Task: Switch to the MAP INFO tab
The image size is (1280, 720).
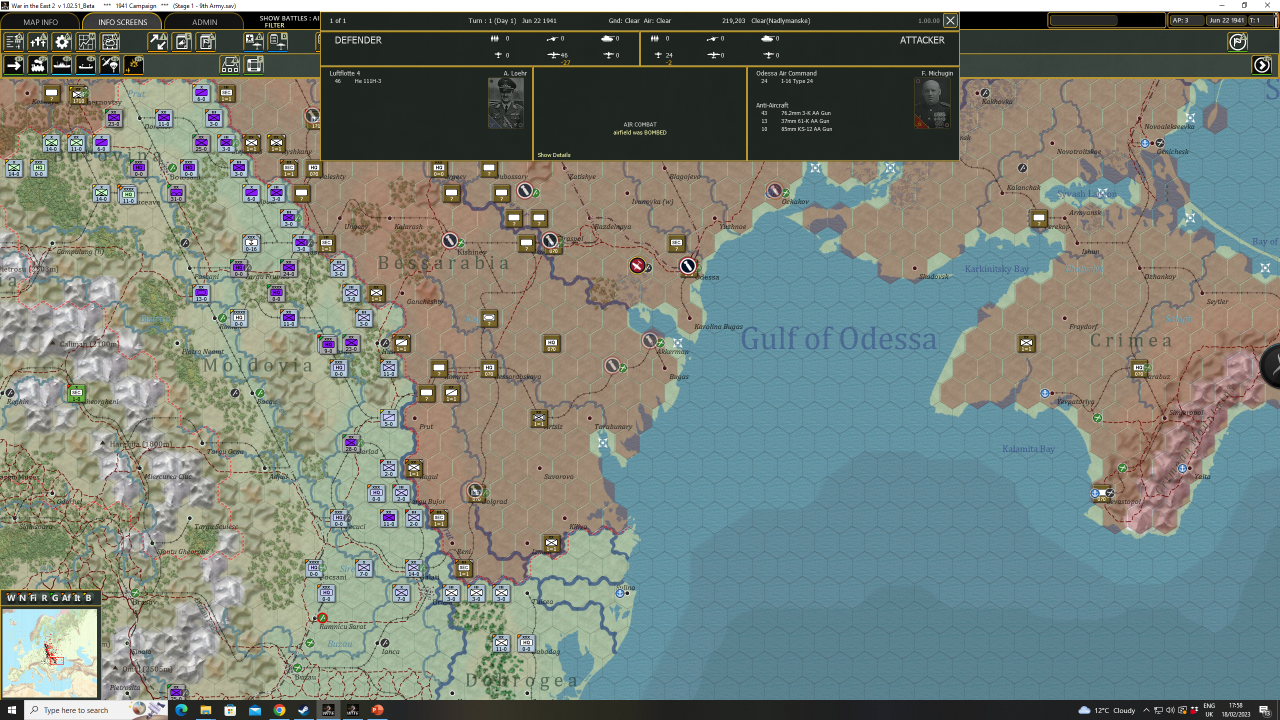Action: 40,22
